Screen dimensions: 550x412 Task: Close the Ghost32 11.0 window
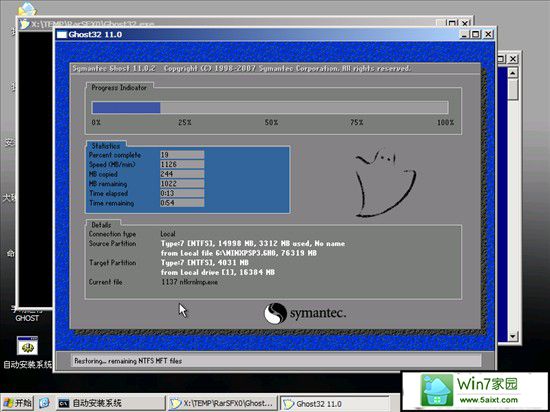click(x=488, y=34)
